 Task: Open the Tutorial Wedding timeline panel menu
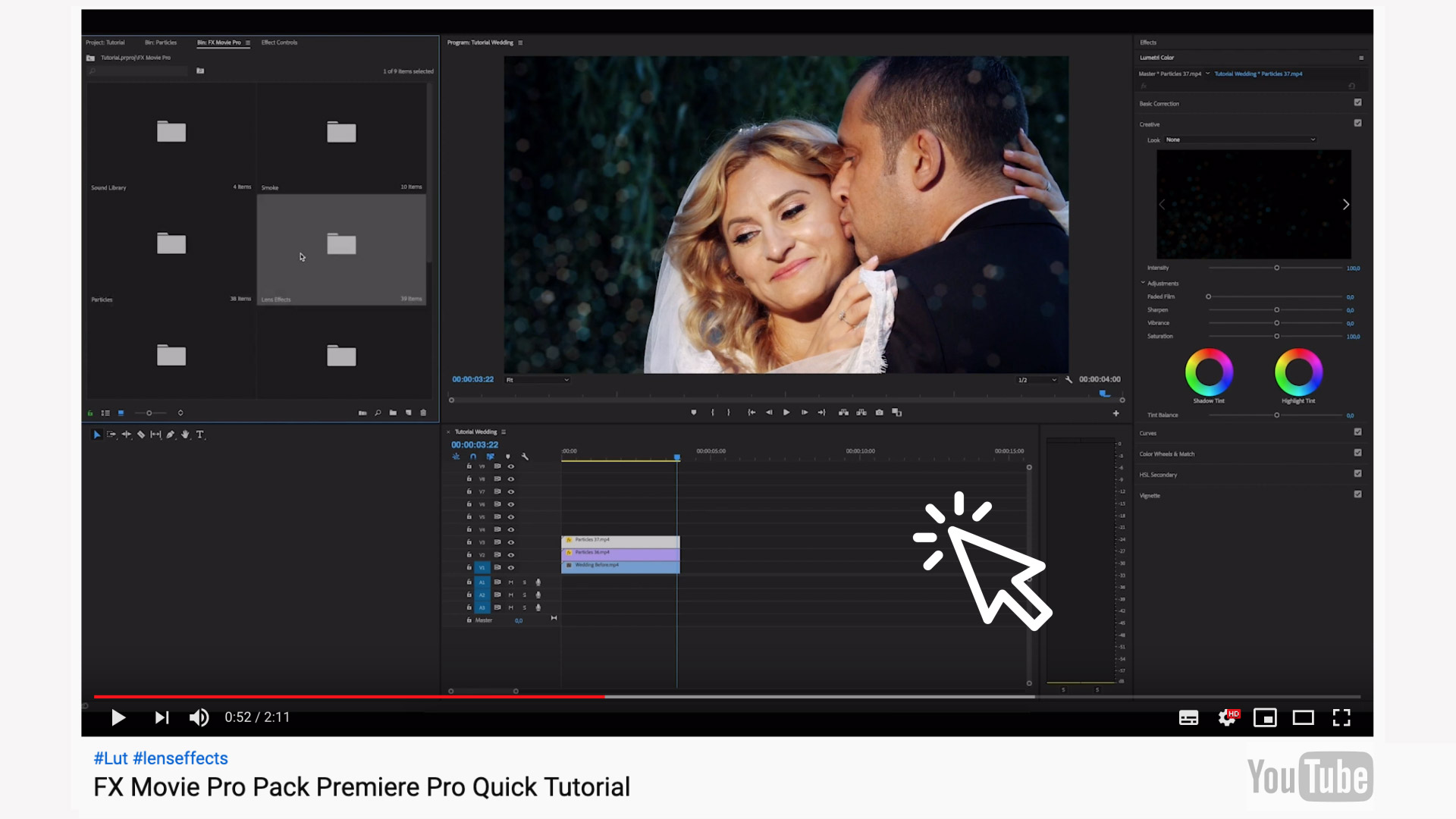click(x=504, y=432)
